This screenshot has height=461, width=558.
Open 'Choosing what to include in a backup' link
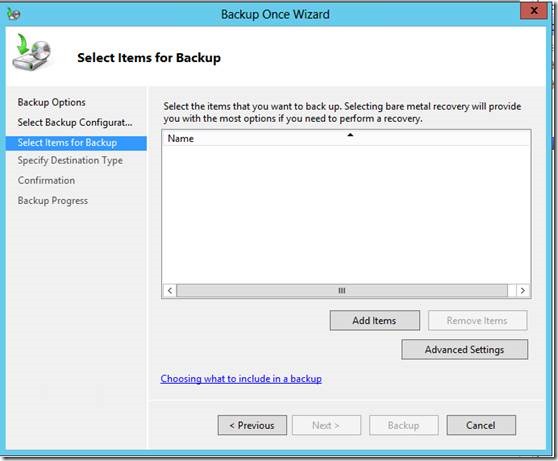click(241, 379)
